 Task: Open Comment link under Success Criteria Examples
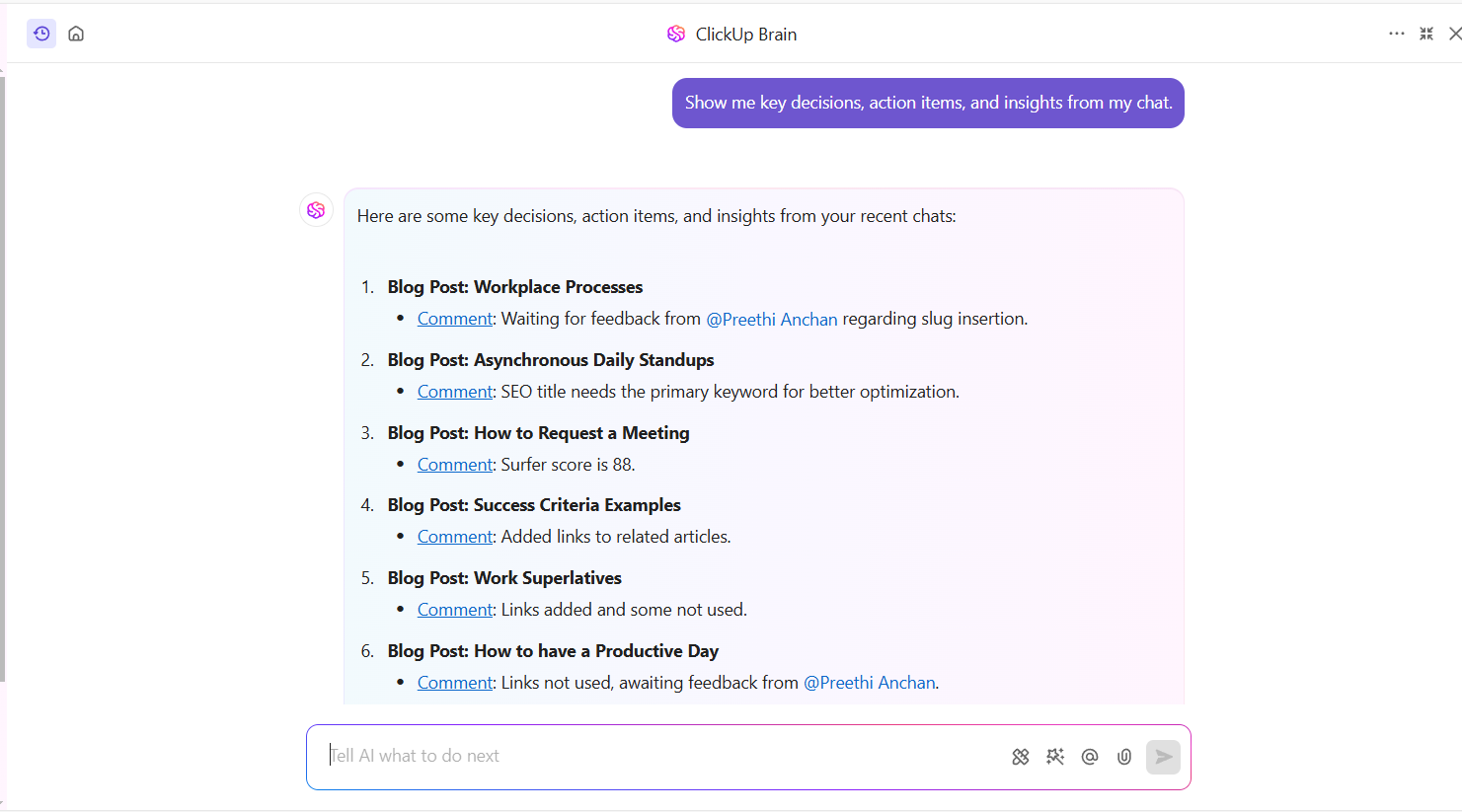click(x=454, y=537)
